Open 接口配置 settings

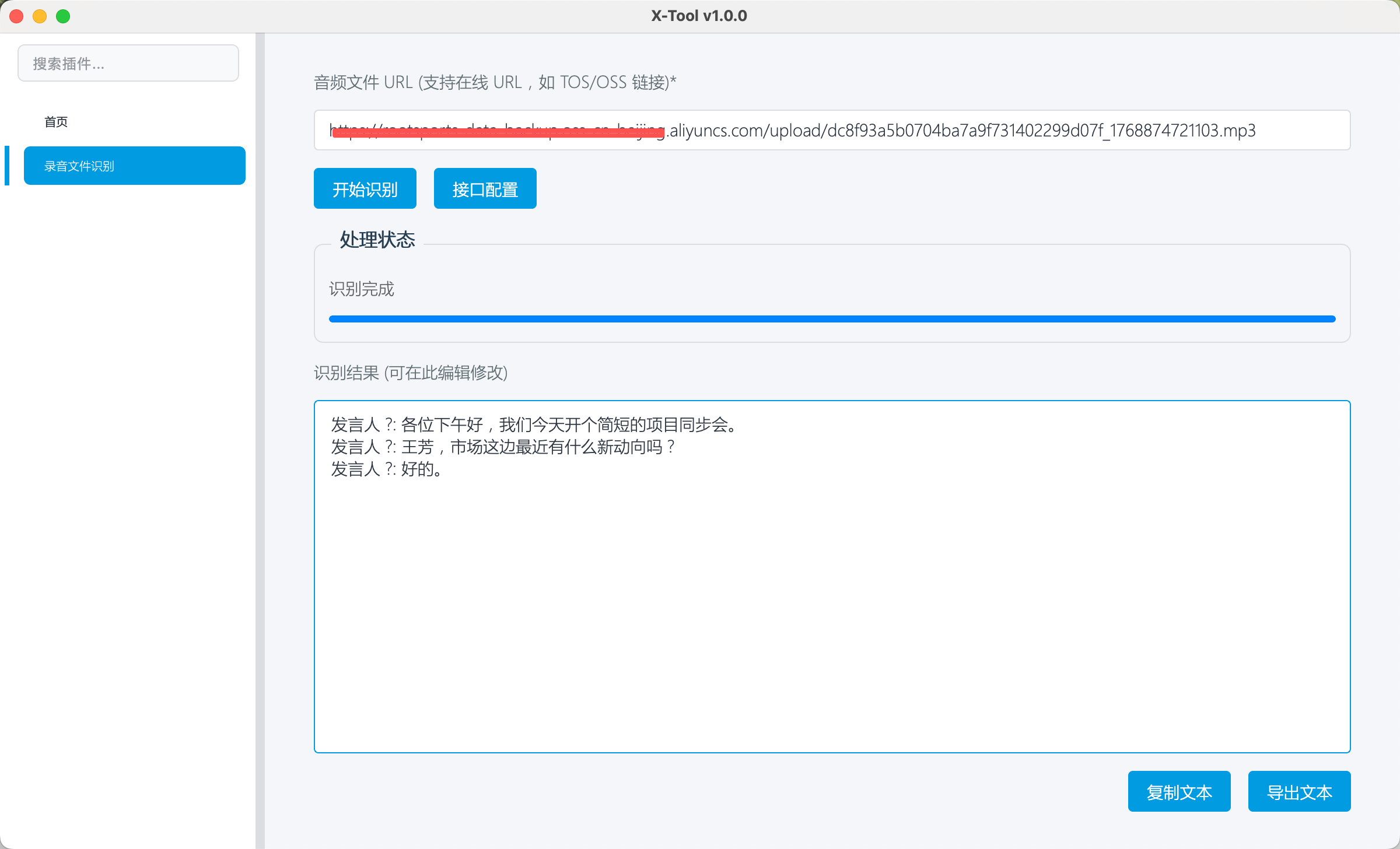tap(485, 188)
